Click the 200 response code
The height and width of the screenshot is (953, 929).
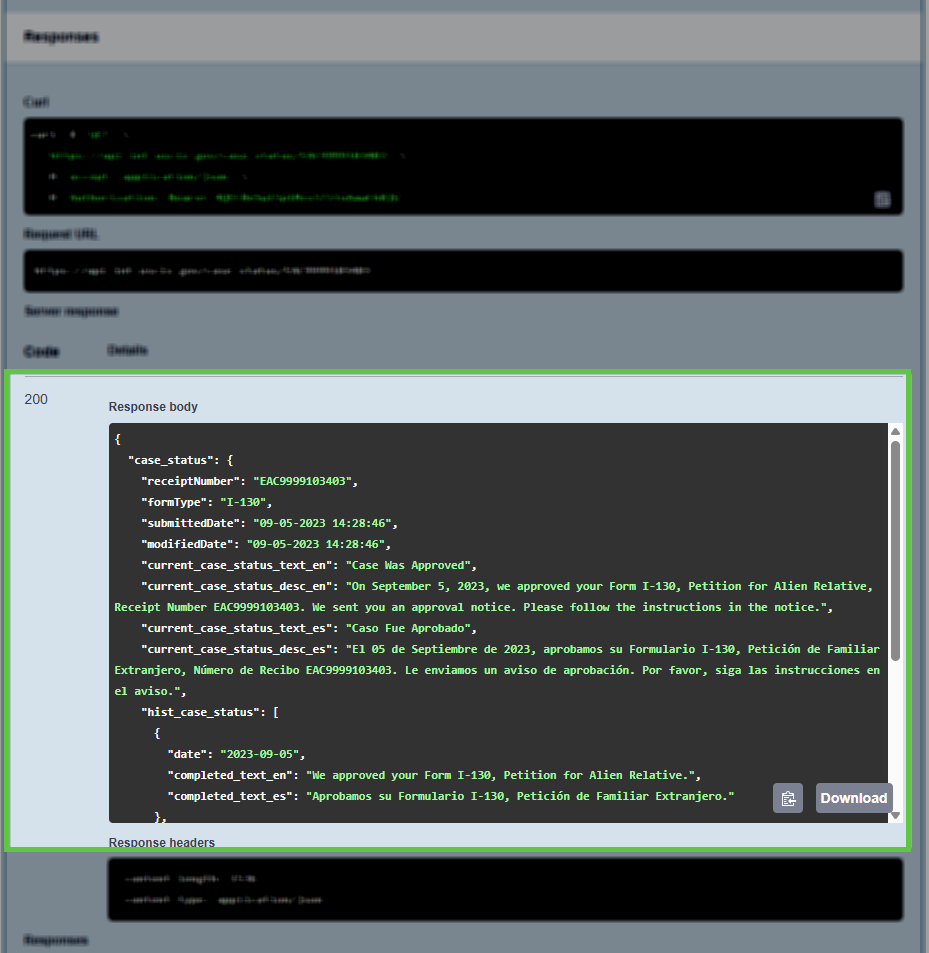point(36,399)
